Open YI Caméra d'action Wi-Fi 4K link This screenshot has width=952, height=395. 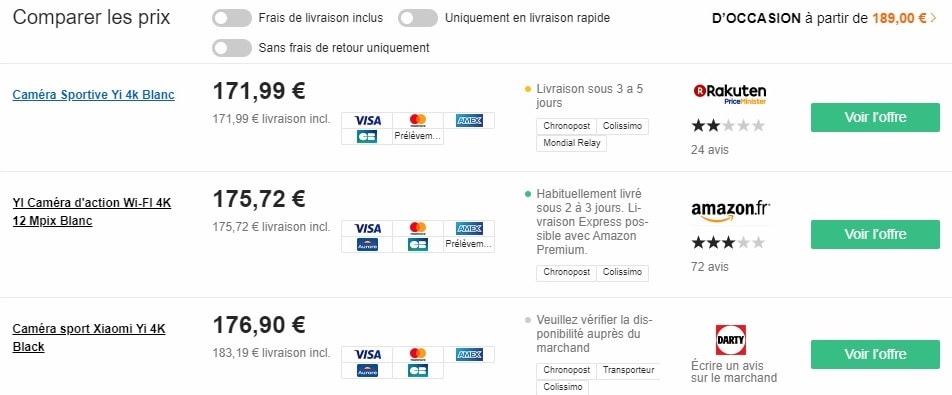coord(92,212)
